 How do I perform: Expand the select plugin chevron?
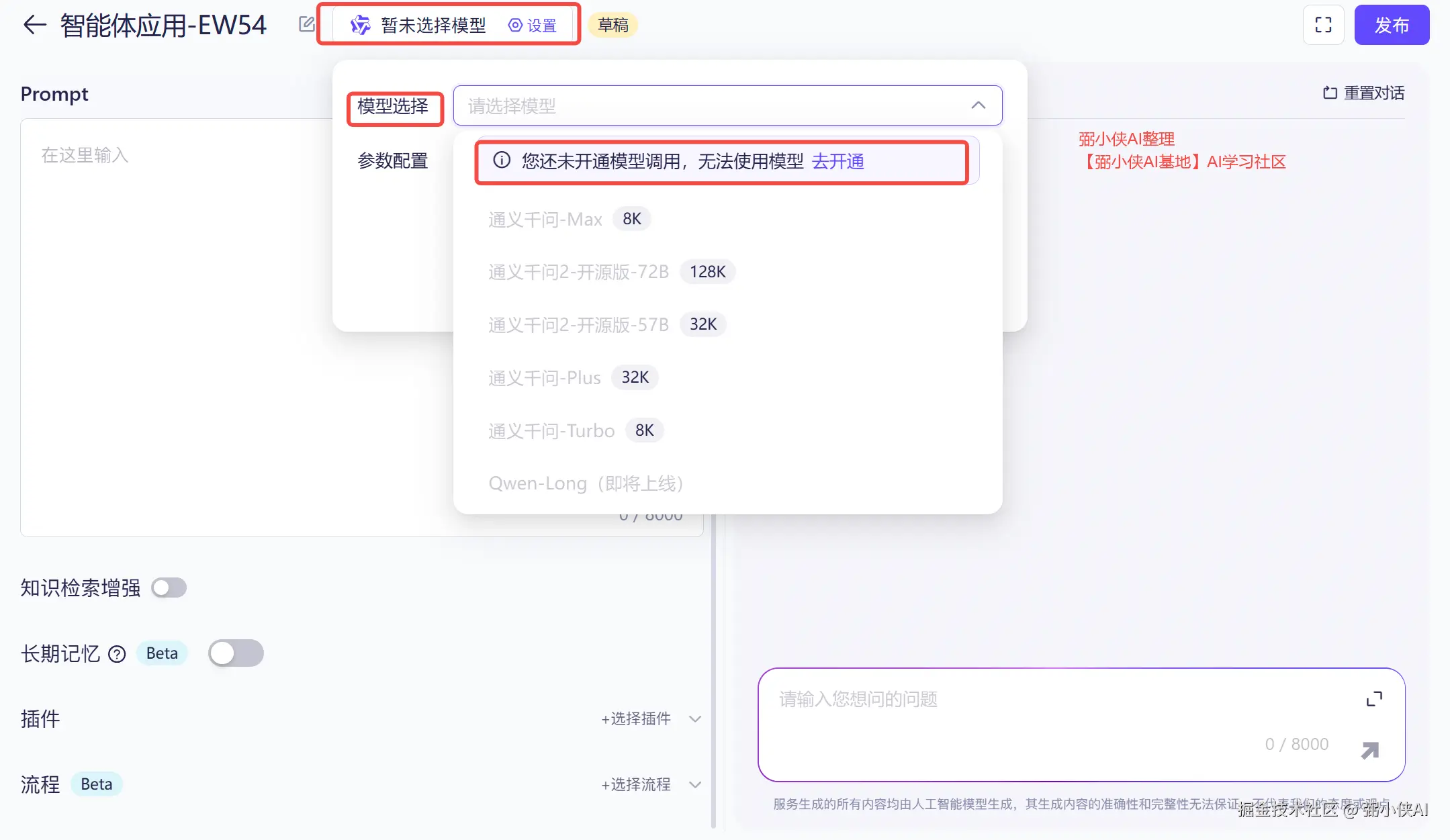[695, 719]
